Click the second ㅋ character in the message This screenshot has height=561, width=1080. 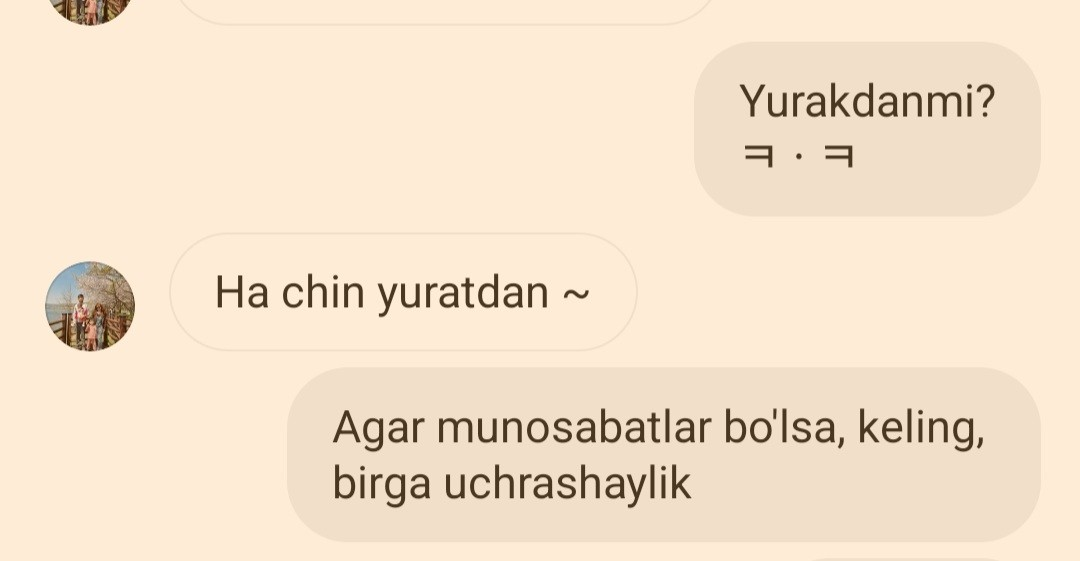coord(839,156)
